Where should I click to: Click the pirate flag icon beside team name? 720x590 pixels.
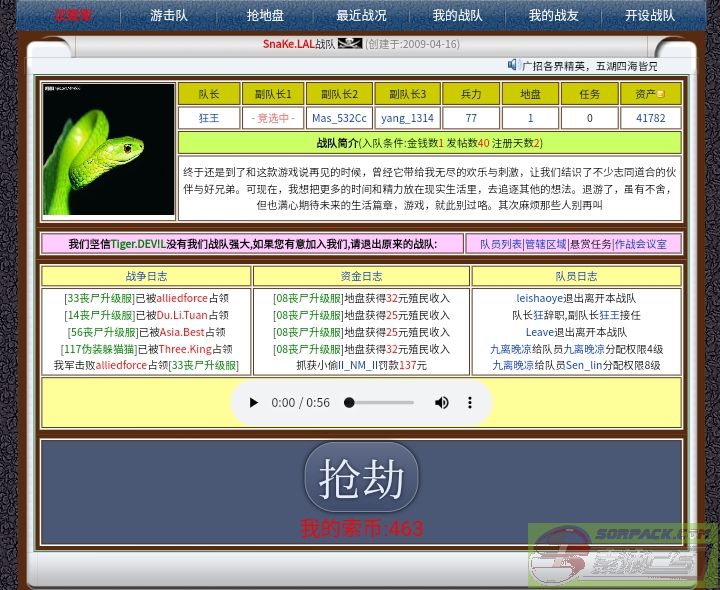click(350, 44)
